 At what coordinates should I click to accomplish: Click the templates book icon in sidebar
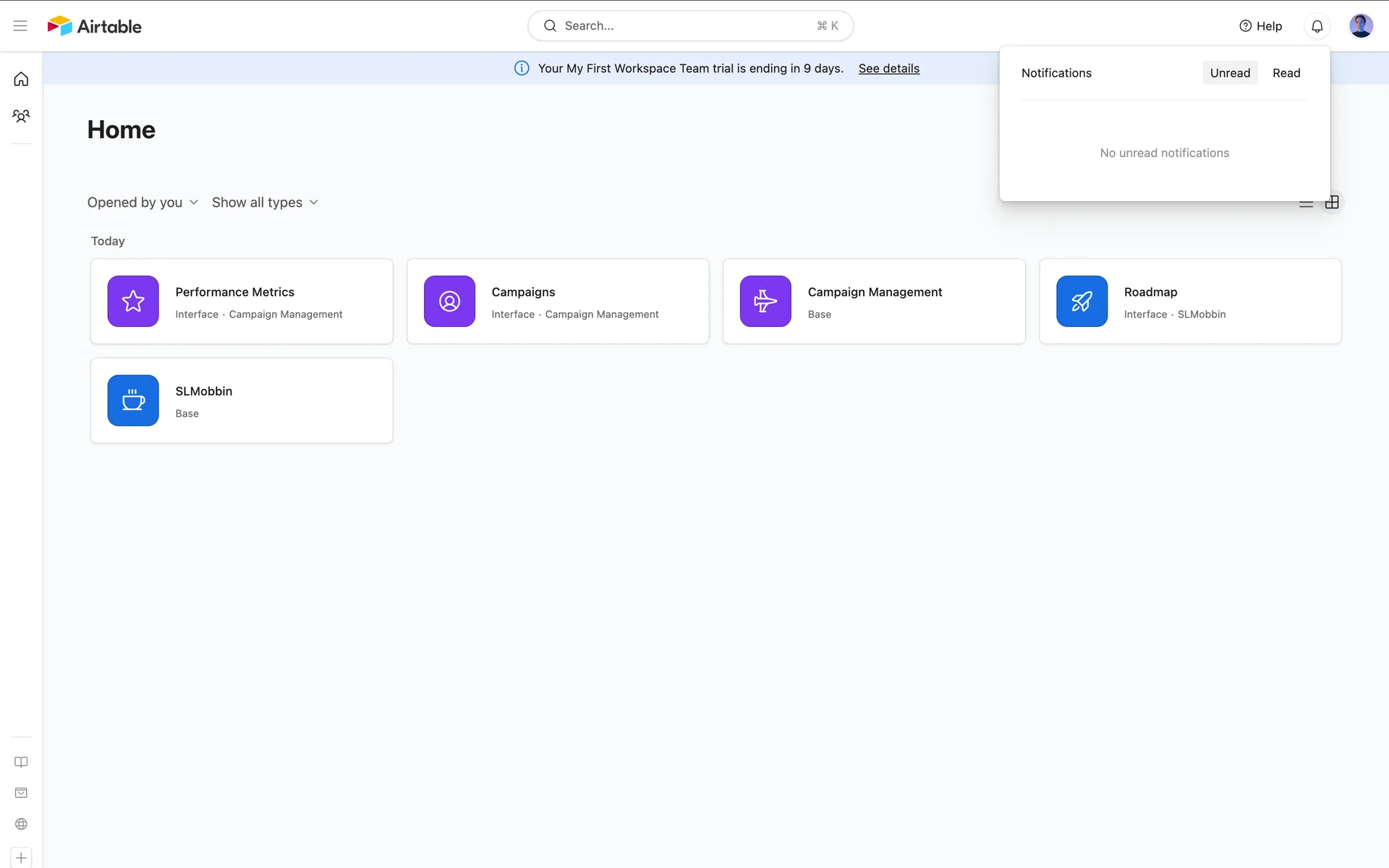click(x=21, y=762)
